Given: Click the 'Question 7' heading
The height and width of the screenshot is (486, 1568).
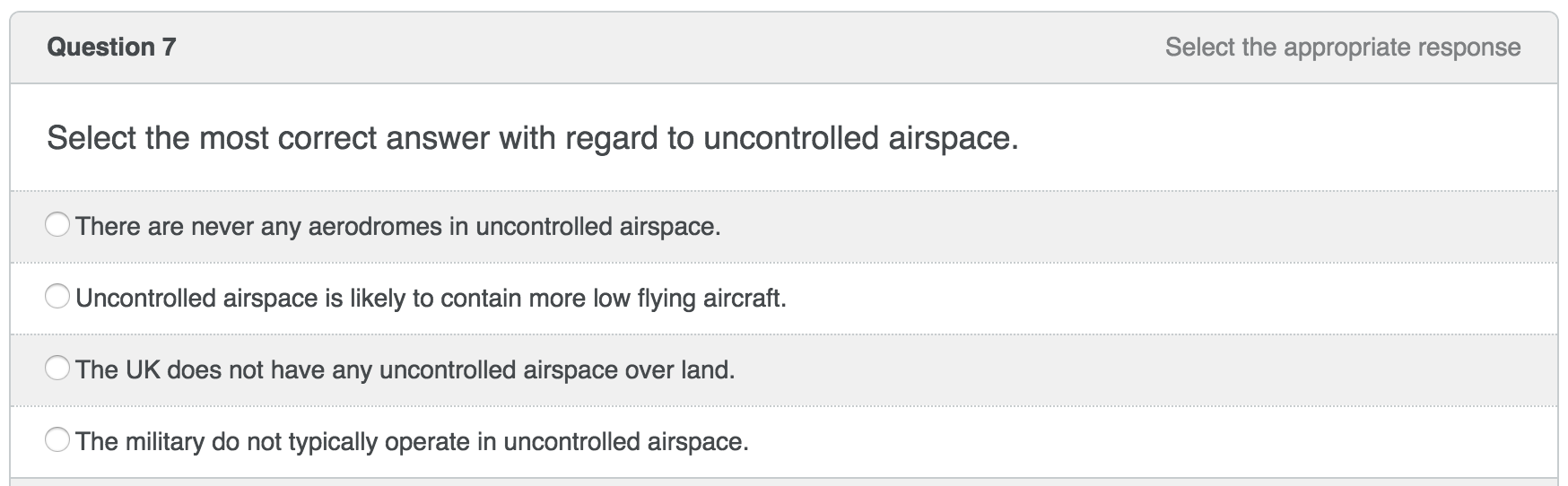Looking at the screenshot, I should point(111,47).
